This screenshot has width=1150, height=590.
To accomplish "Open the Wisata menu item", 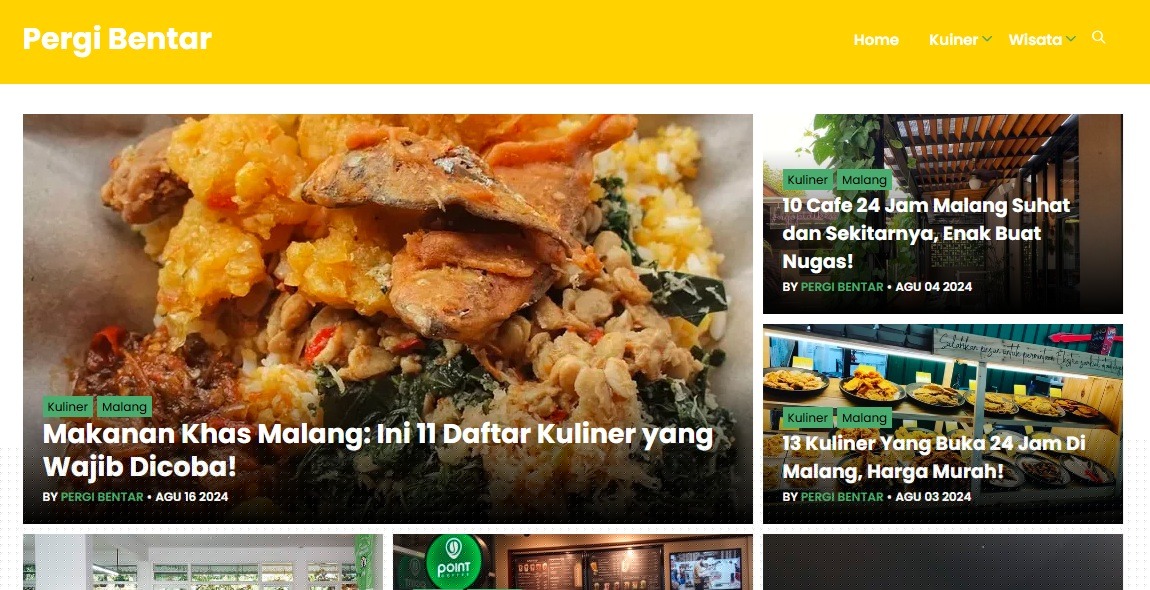I will tap(1035, 40).
